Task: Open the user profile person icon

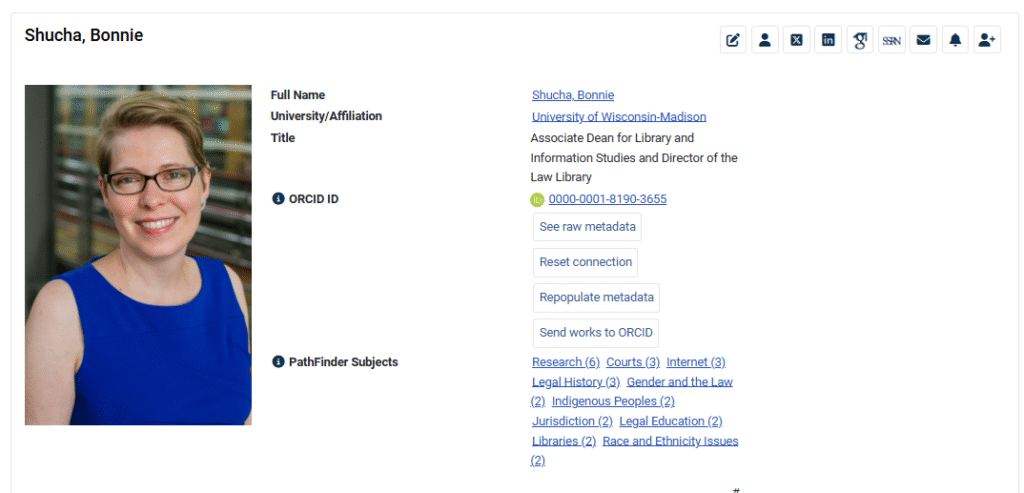Action: (765, 40)
